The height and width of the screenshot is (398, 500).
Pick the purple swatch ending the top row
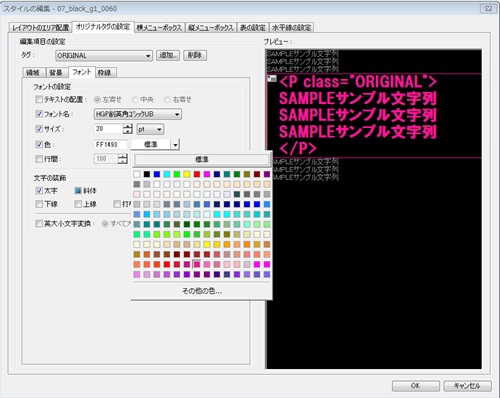coord(267,174)
